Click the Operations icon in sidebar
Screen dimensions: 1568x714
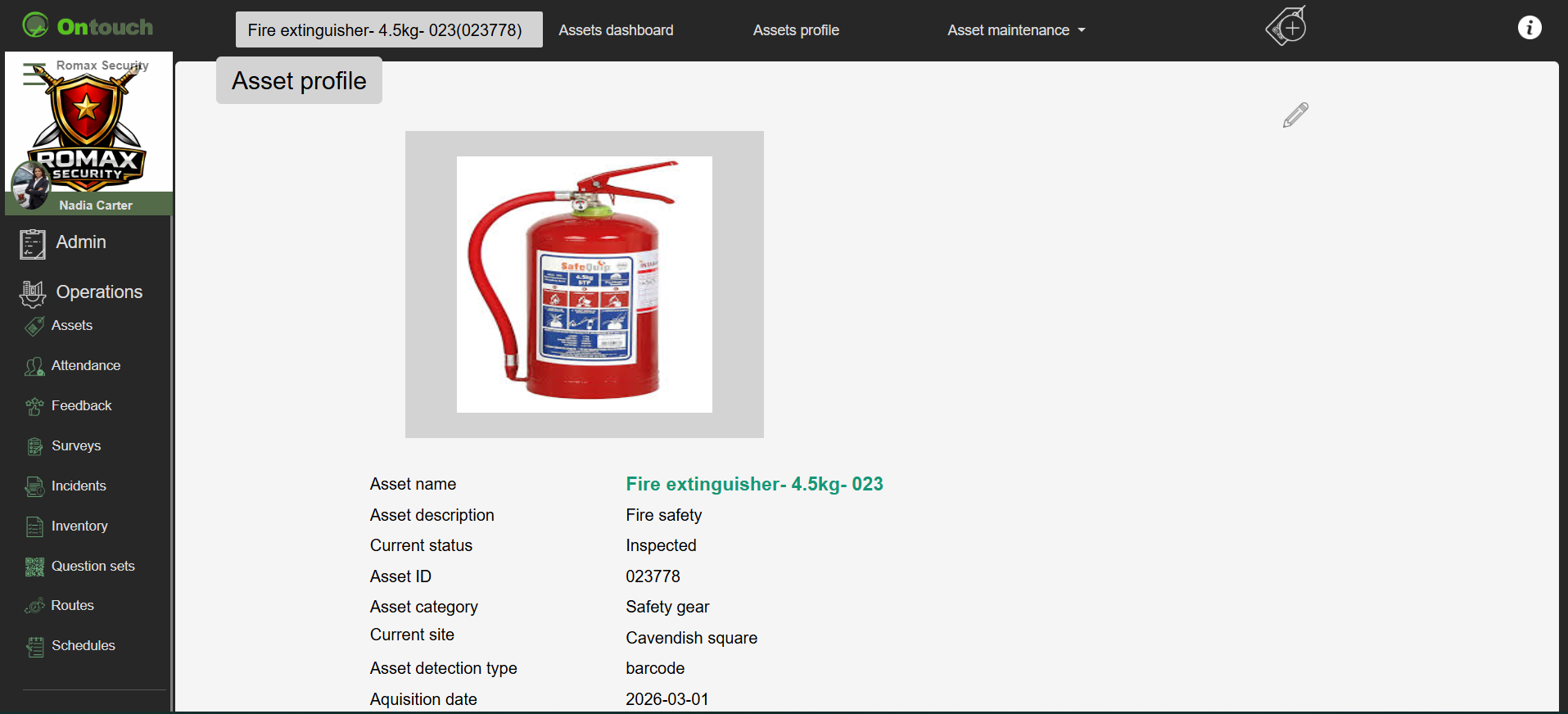point(33,293)
